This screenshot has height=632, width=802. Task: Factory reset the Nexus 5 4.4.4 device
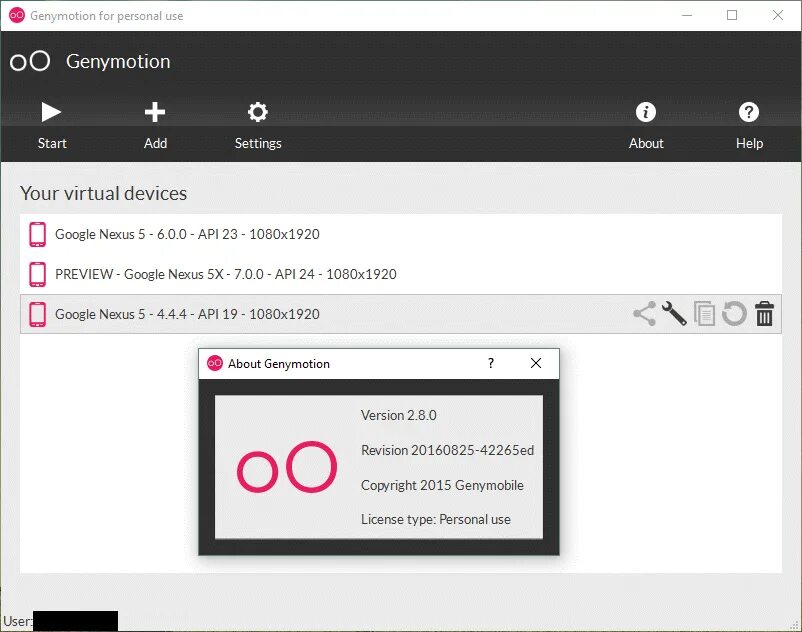[734, 313]
